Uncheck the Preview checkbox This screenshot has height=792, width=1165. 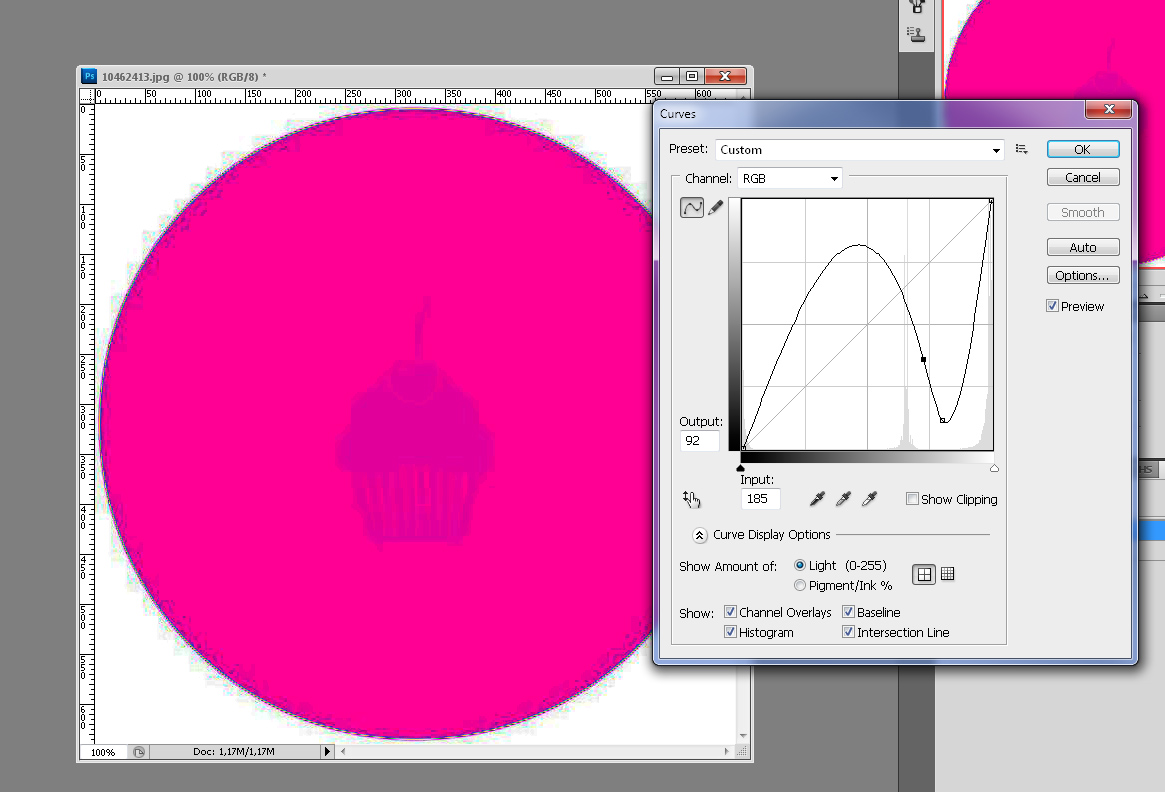pyautogui.click(x=1052, y=306)
